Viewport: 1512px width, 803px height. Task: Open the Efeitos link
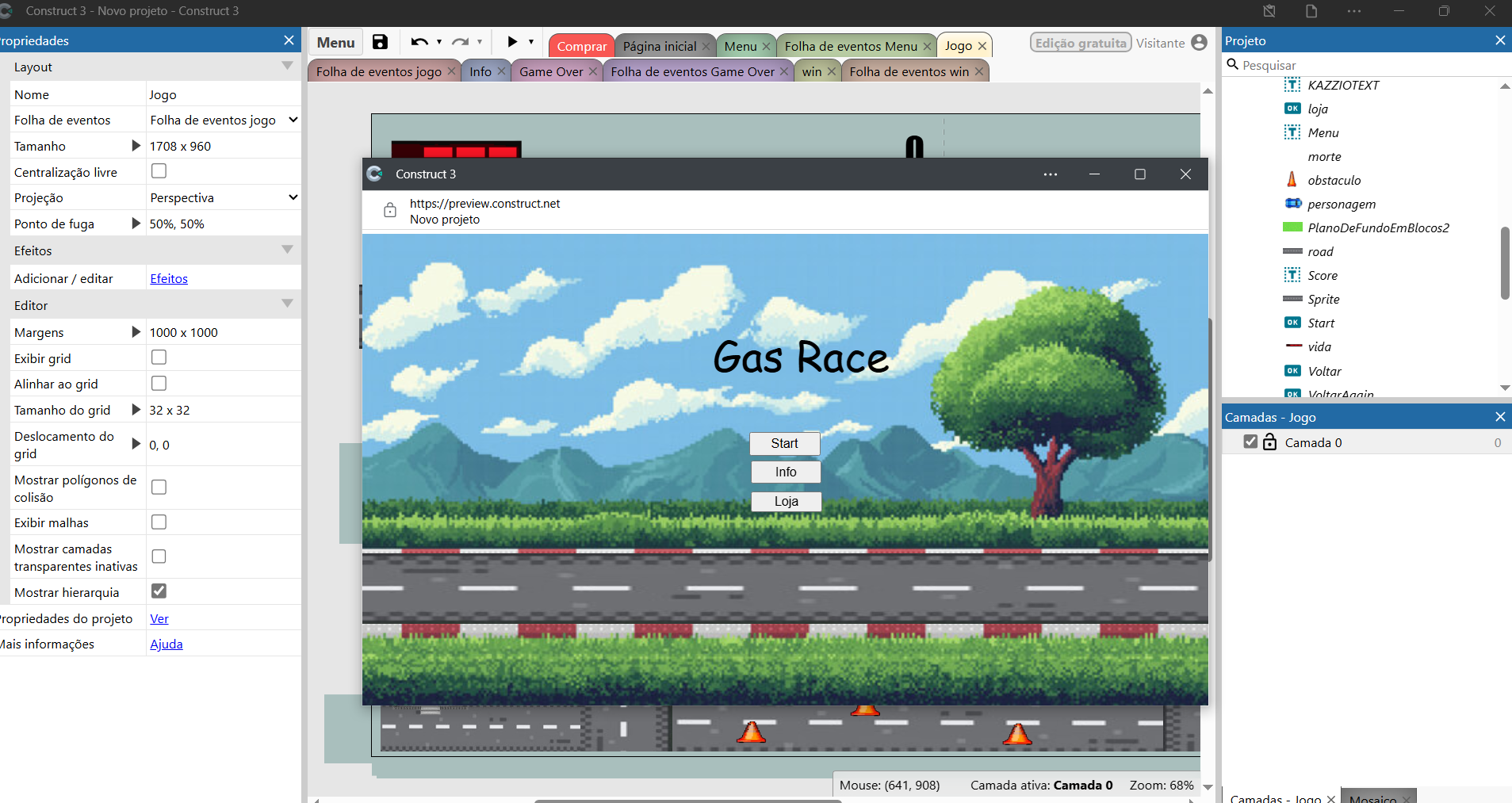point(169,278)
